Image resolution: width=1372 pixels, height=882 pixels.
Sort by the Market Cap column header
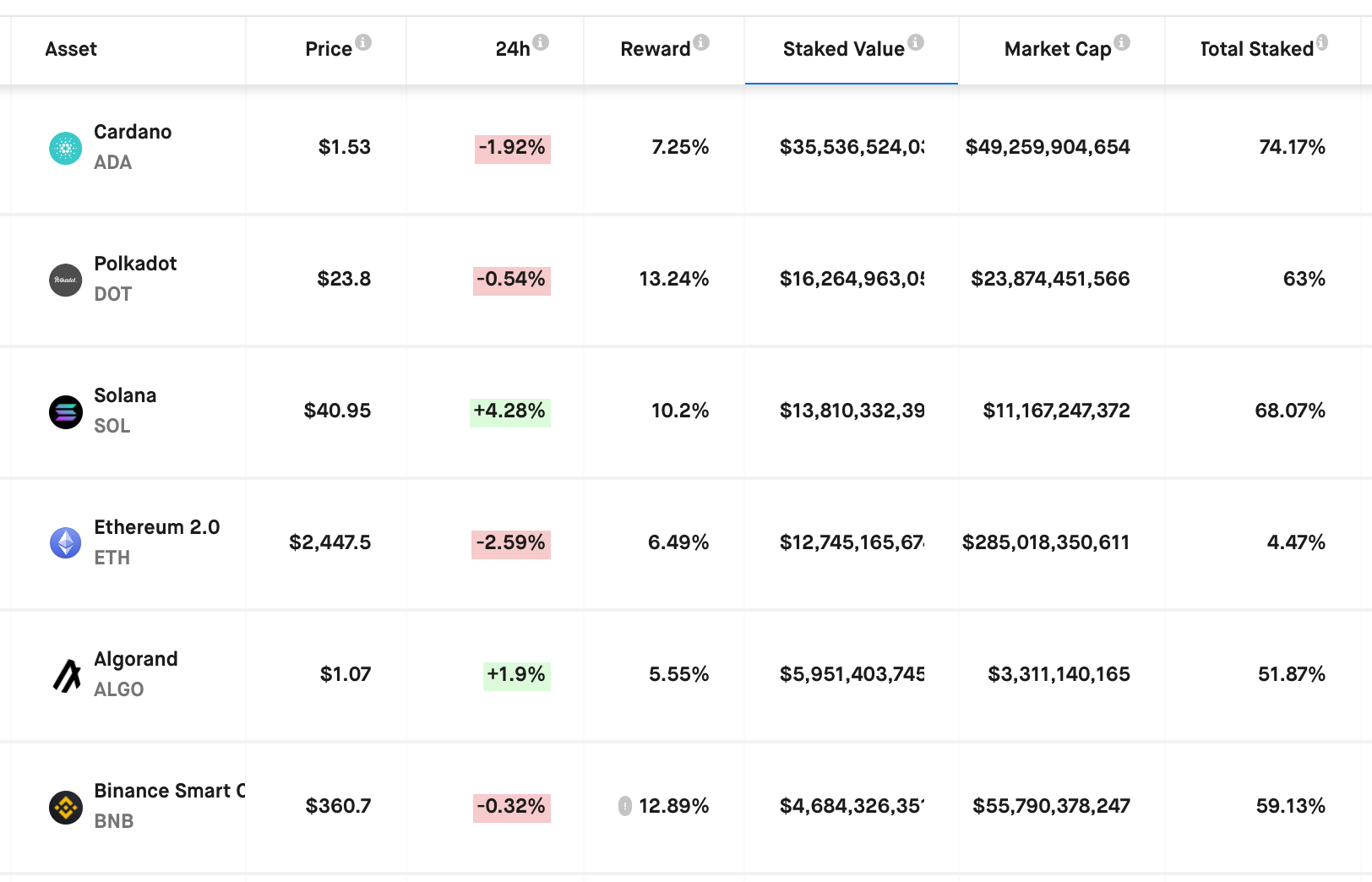(1058, 49)
